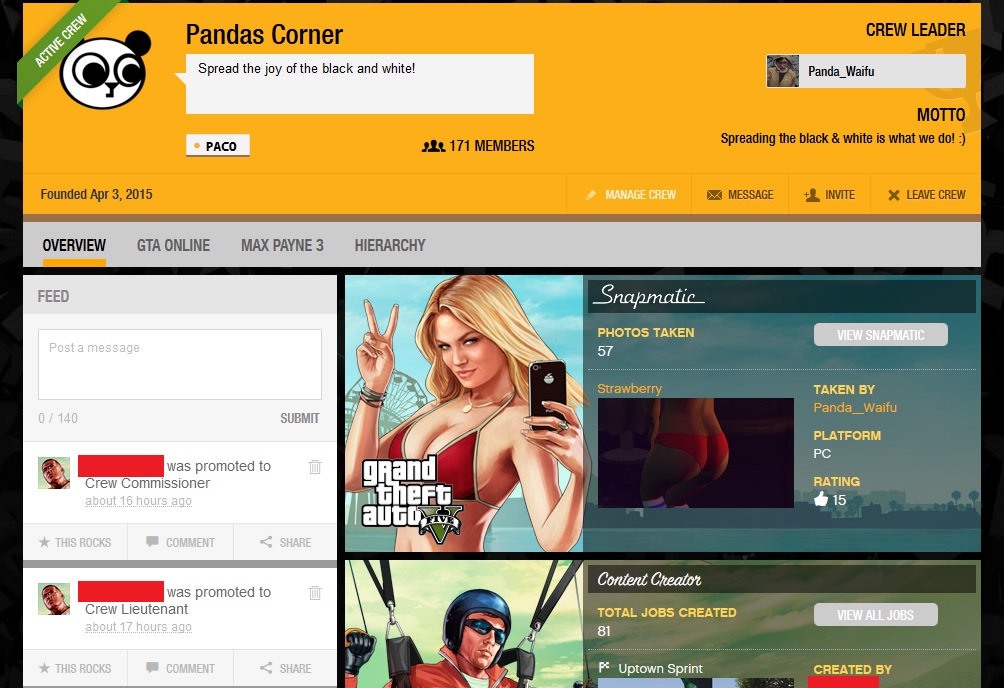Click star icon on Commissioner post
Viewport: 1004px width, 688px height.
[44, 542]
